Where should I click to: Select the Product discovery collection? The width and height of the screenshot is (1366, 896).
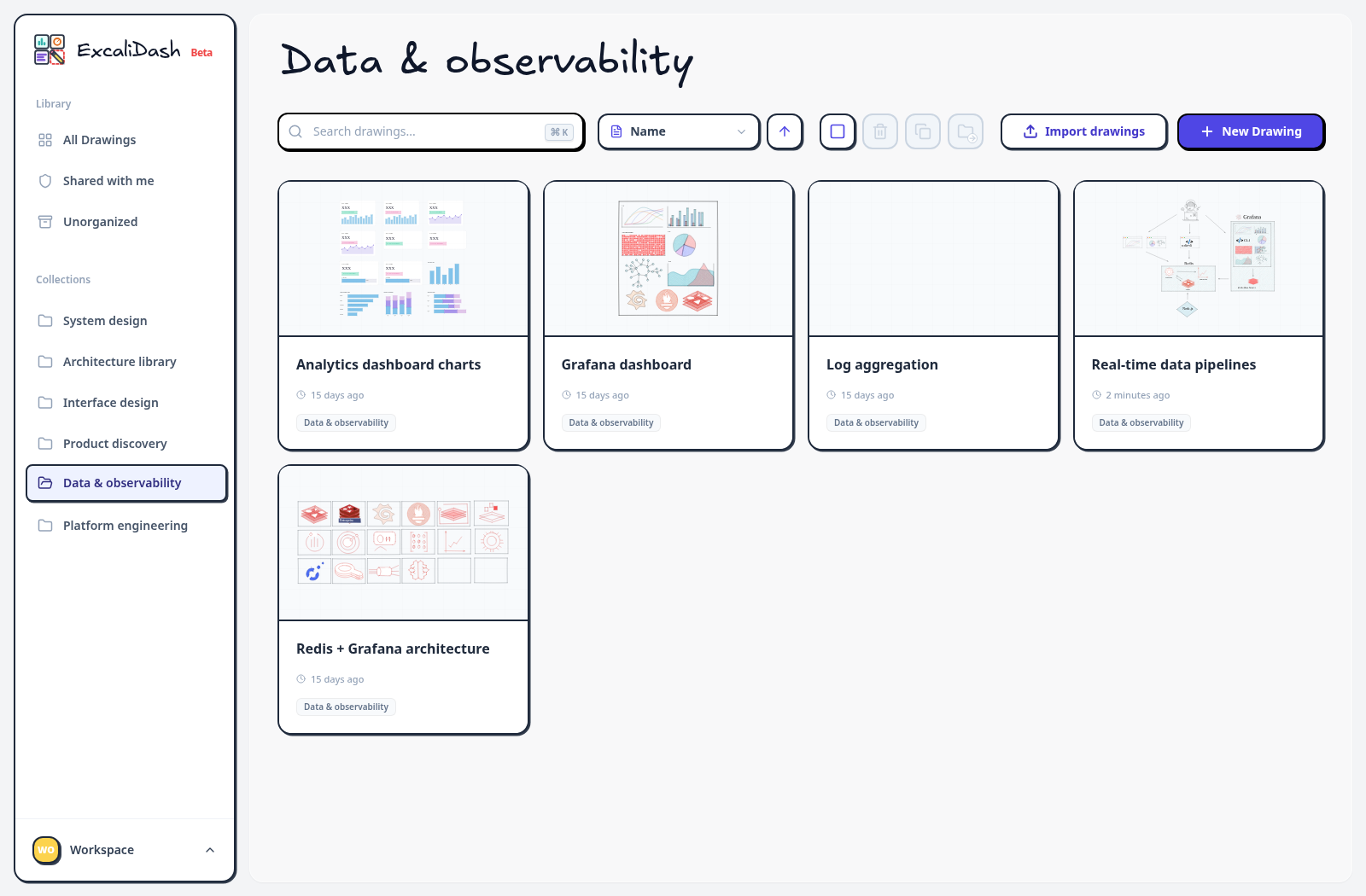126,444
